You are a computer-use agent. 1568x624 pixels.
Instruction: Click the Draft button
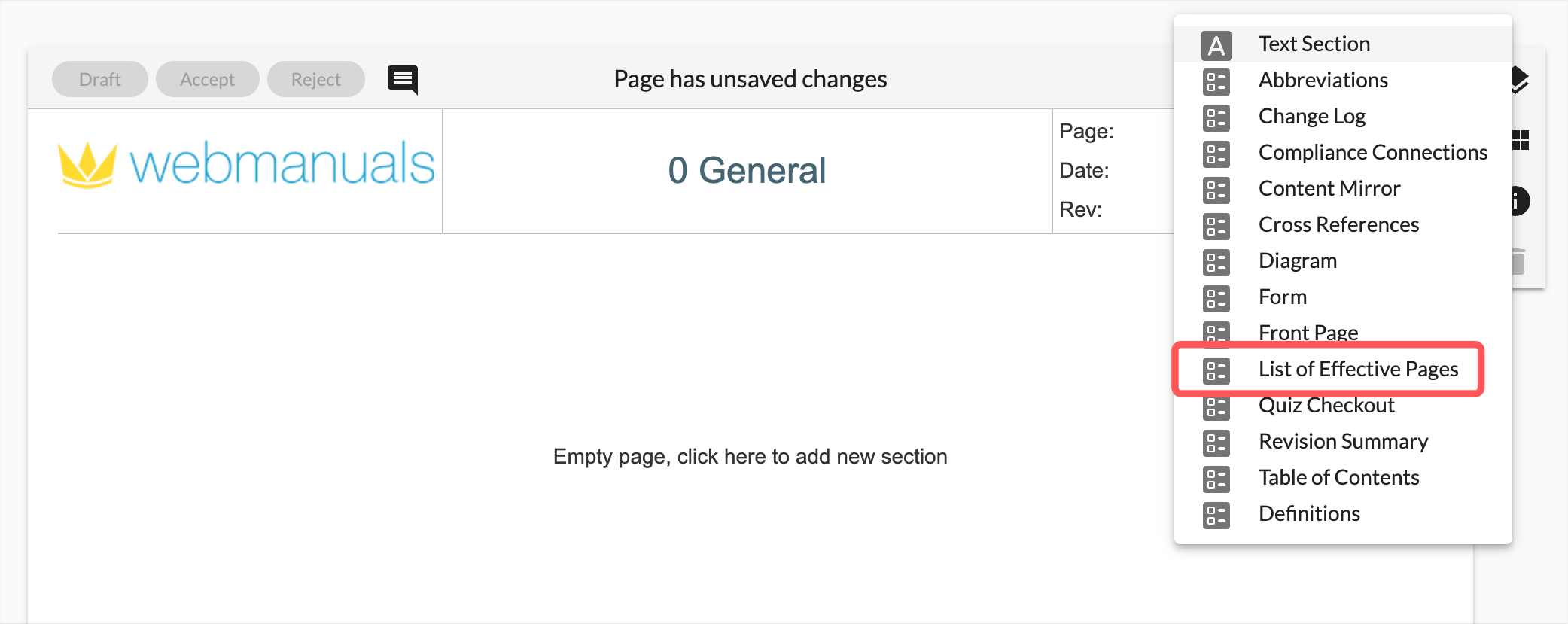[99, 78]
